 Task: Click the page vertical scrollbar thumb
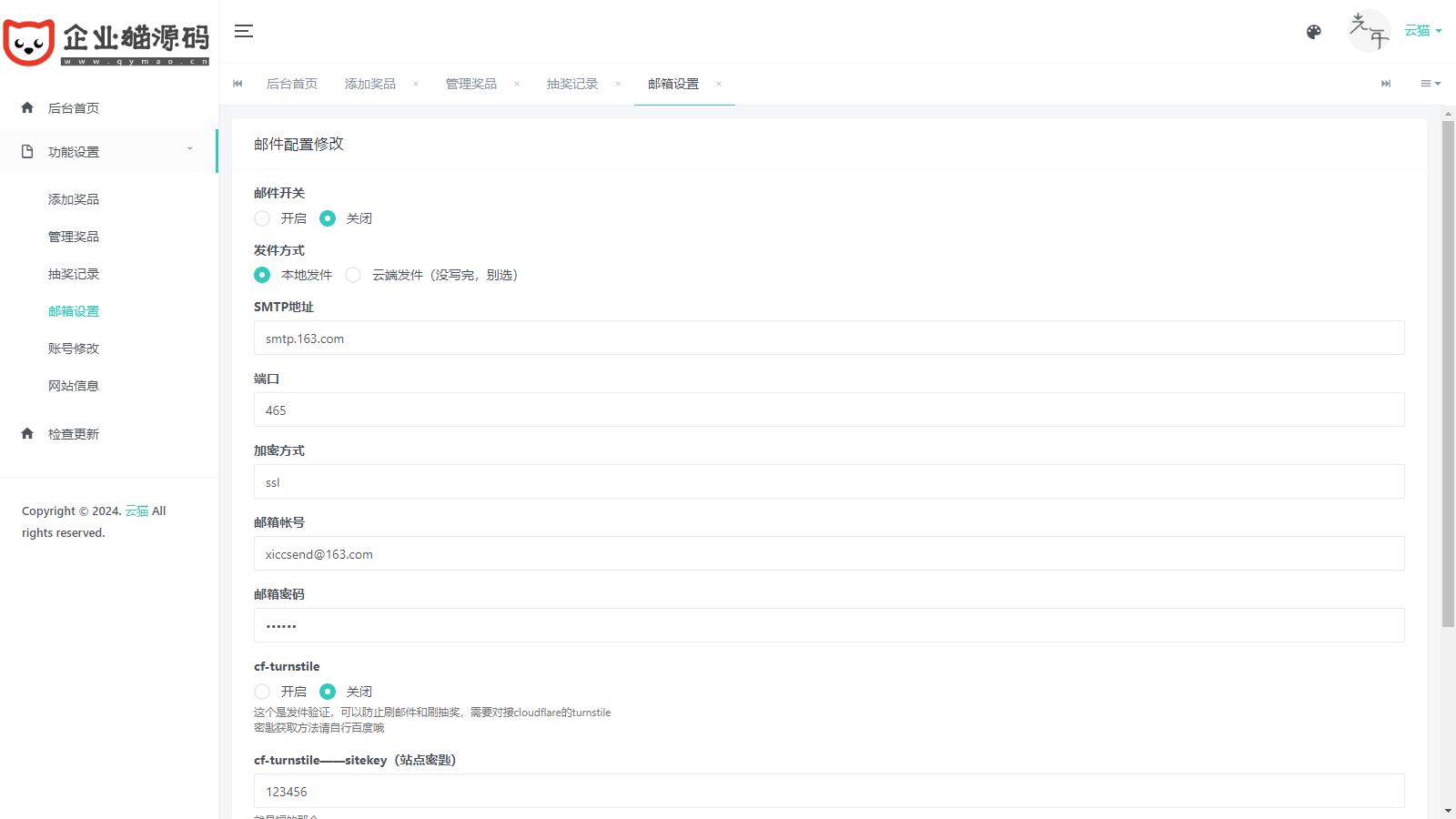point(1449,373)
